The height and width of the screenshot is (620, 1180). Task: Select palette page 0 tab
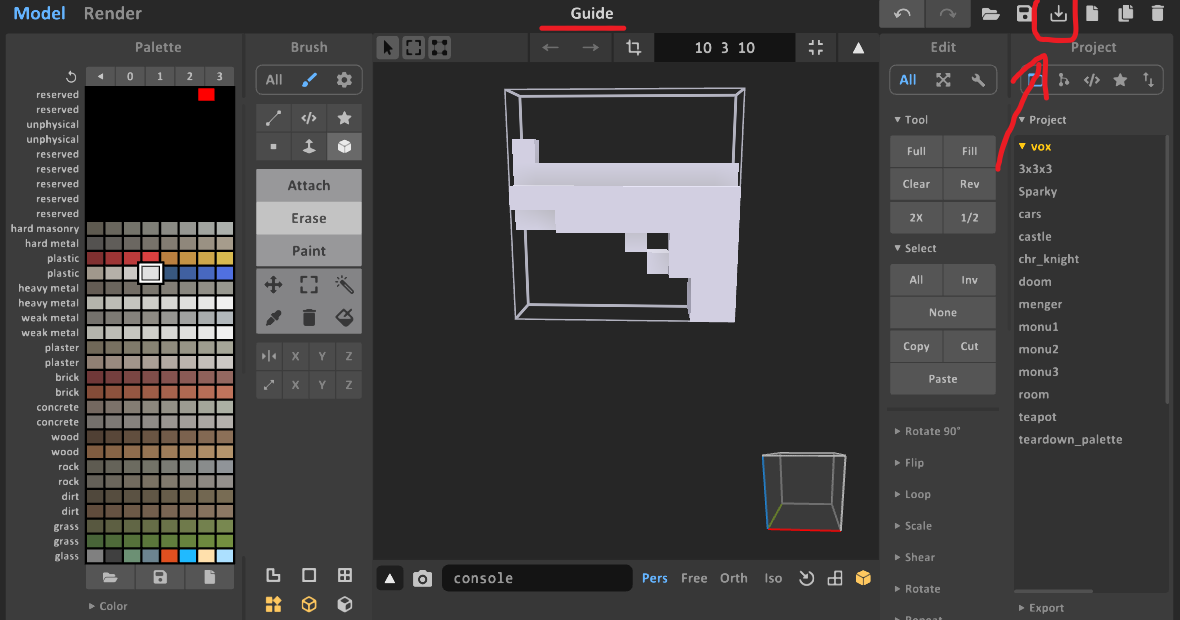point(130,76)
